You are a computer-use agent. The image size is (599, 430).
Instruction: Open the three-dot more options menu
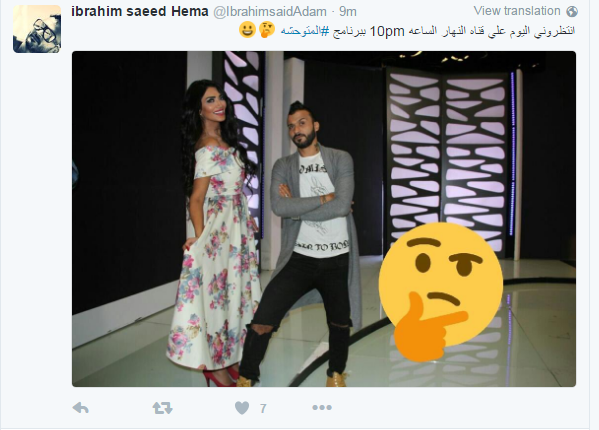pyautogui.click(x=322, y=408)
